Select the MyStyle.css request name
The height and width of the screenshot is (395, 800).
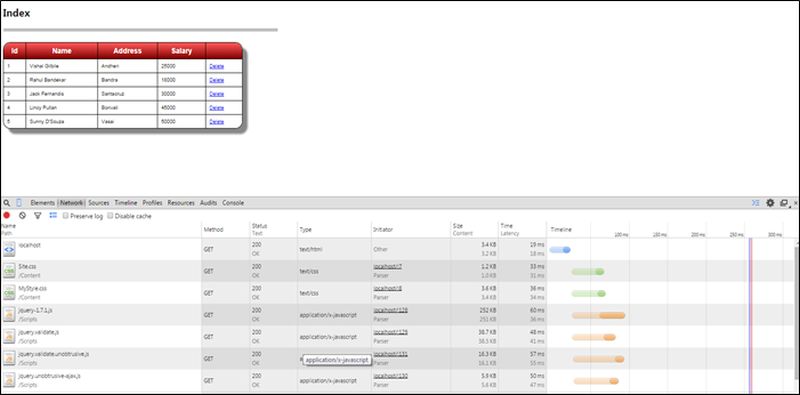coord(32,288)
